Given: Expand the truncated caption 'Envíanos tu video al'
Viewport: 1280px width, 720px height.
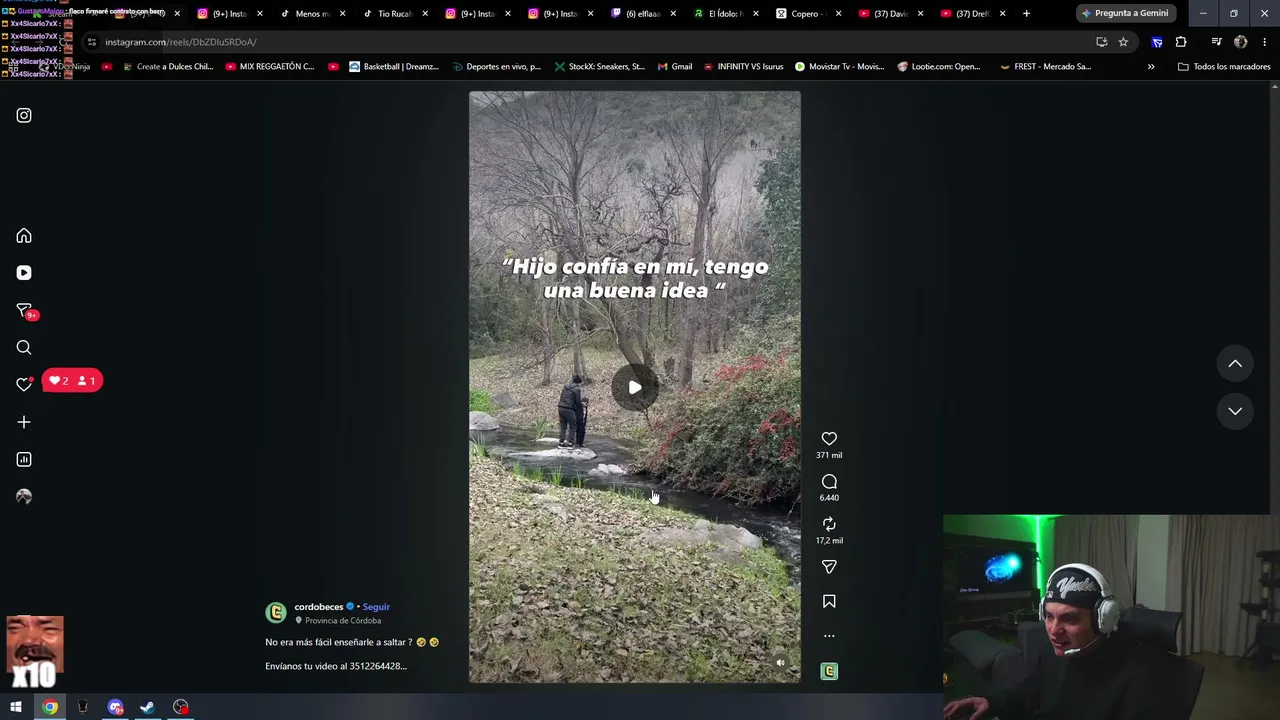Looking at the screenshot, I should tap(336, 666).
